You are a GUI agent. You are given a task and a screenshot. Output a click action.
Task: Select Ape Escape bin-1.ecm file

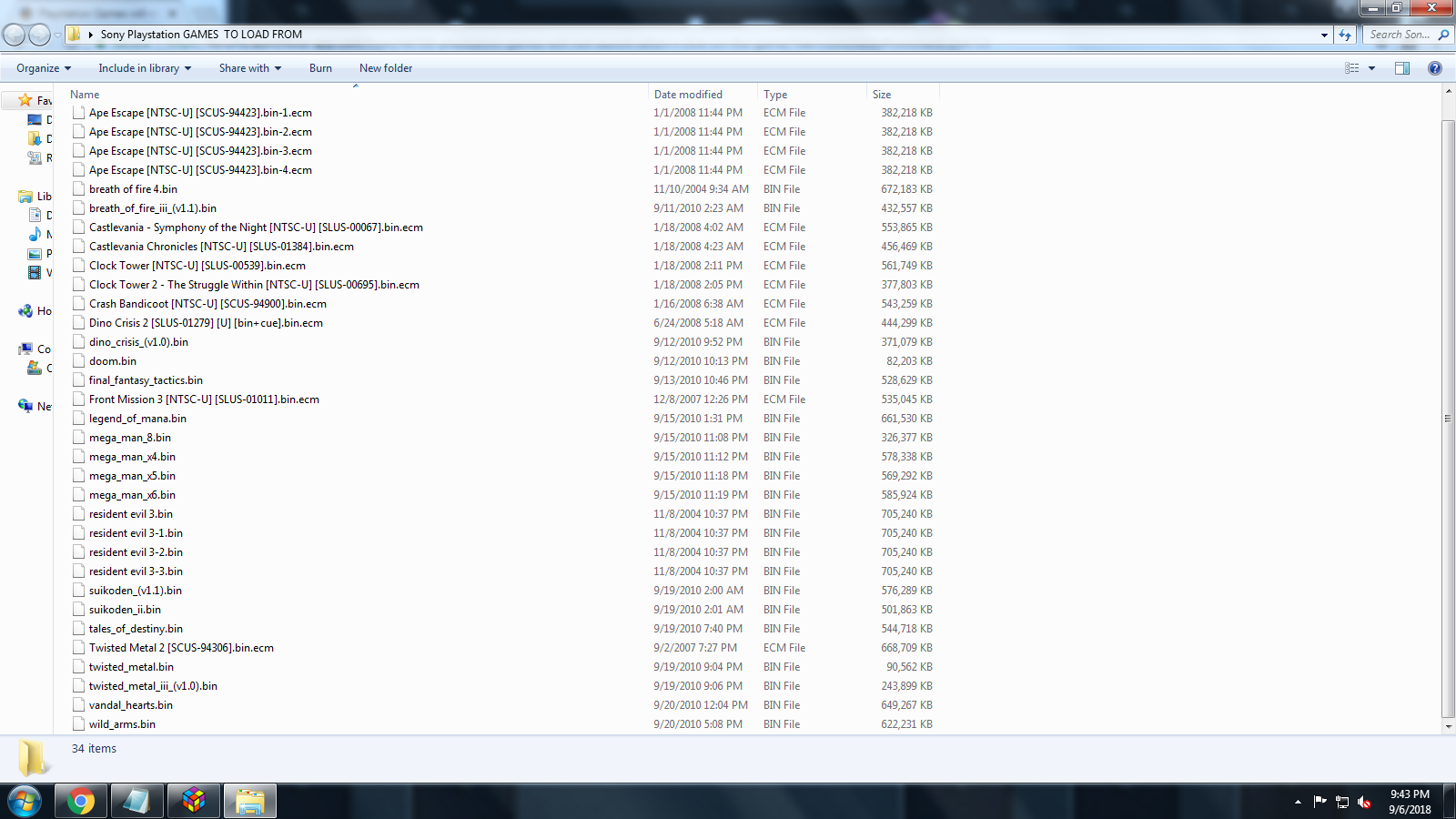(x=200, y=113)
